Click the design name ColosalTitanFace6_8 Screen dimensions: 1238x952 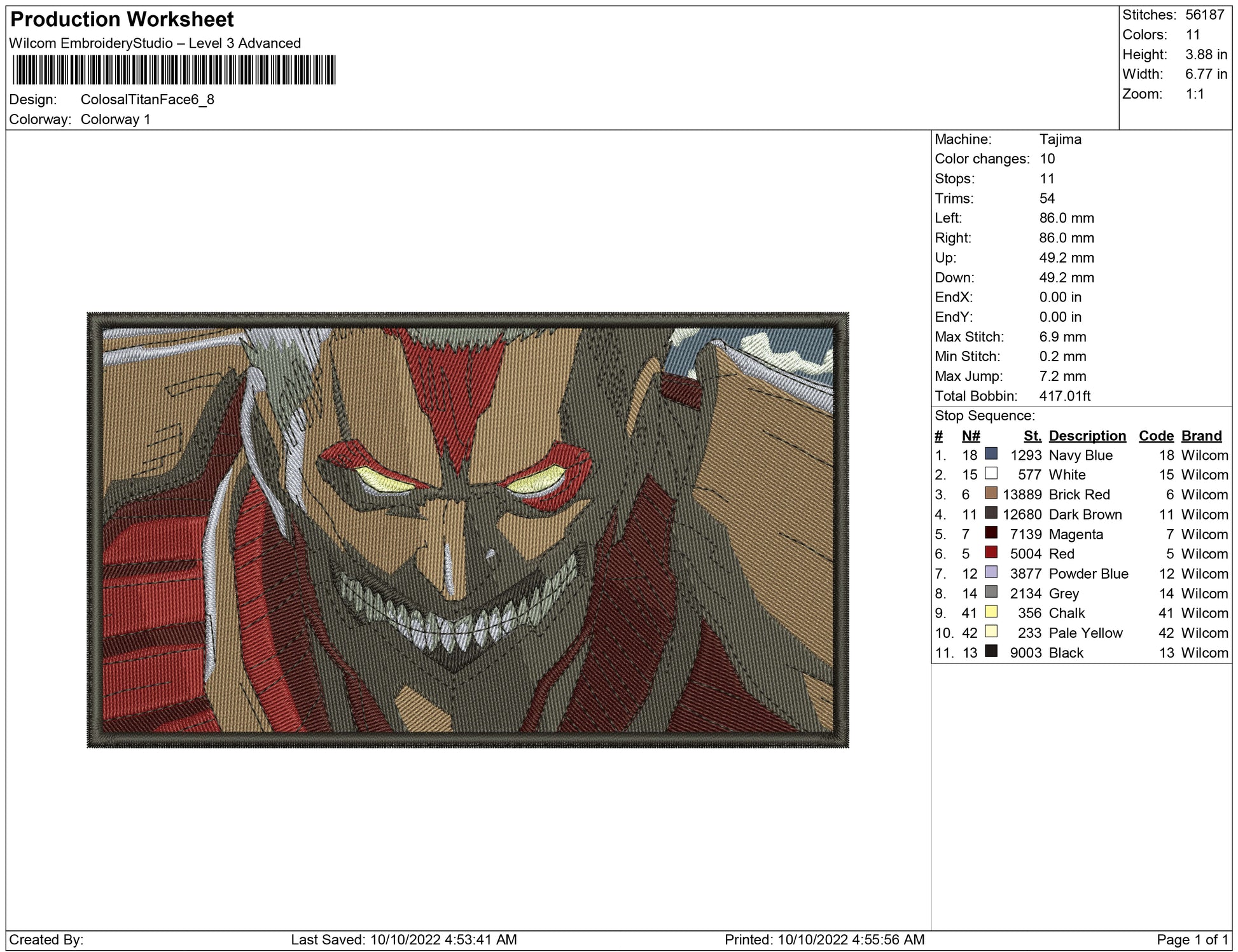coord(147,100)
